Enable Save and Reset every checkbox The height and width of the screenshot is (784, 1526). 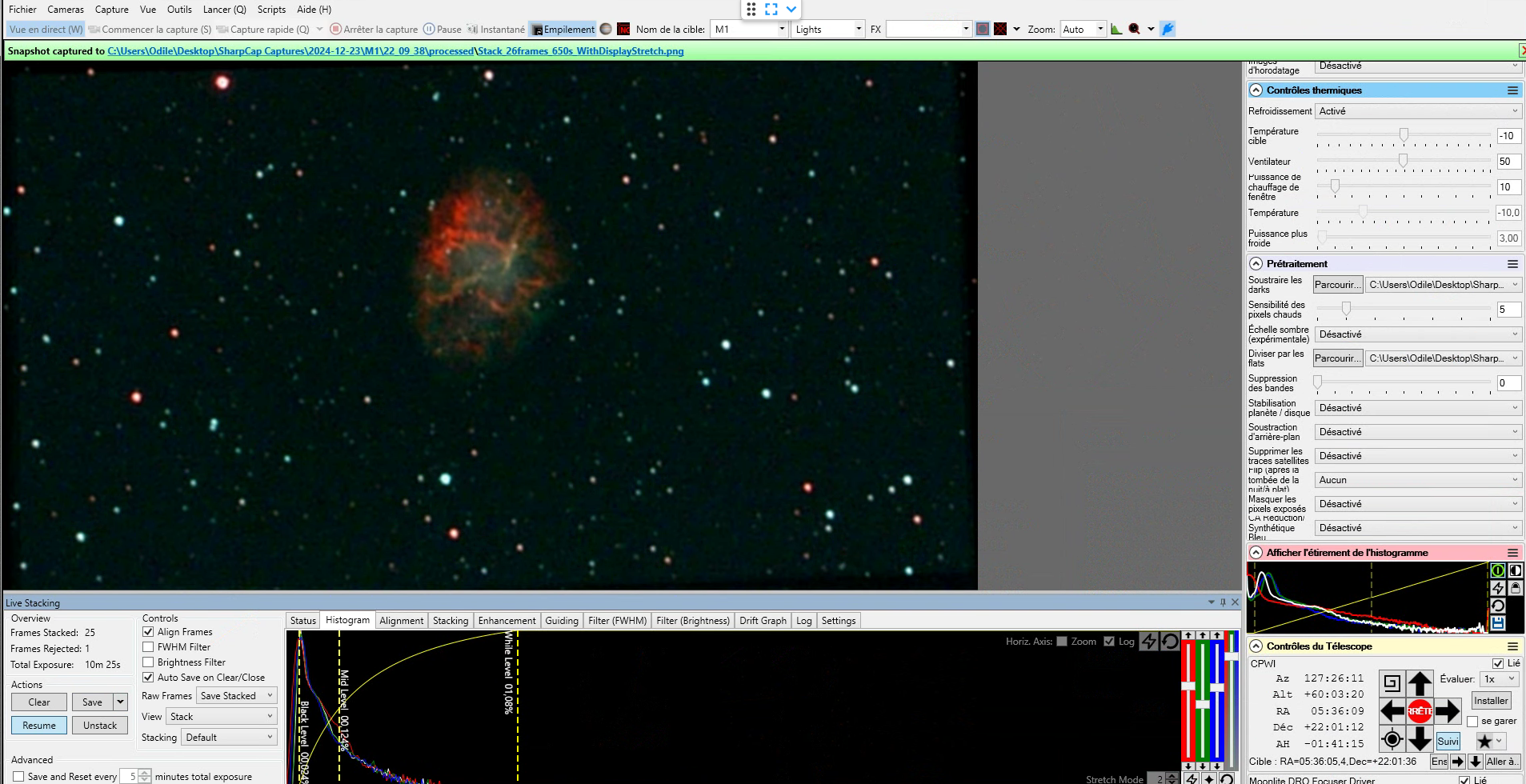[18, 777]
